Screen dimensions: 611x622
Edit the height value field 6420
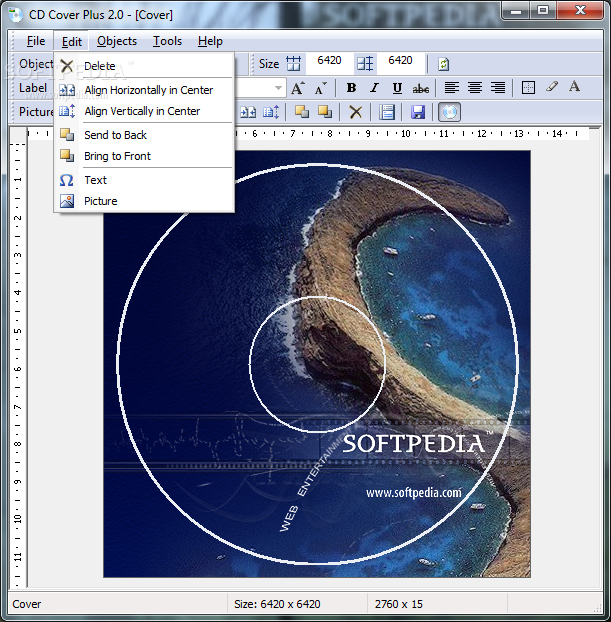coord(400,61)
